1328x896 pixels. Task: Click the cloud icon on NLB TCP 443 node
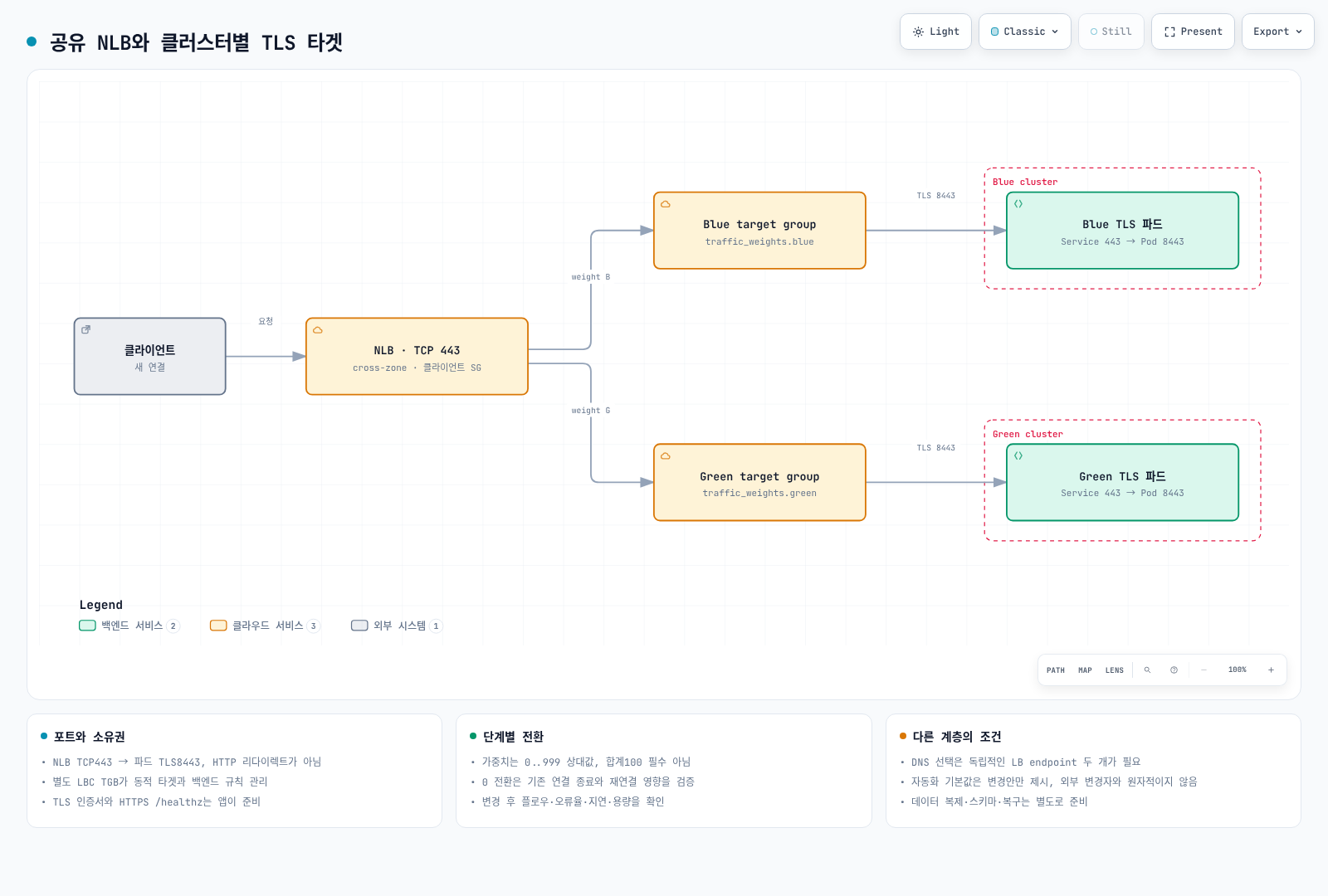318,330
